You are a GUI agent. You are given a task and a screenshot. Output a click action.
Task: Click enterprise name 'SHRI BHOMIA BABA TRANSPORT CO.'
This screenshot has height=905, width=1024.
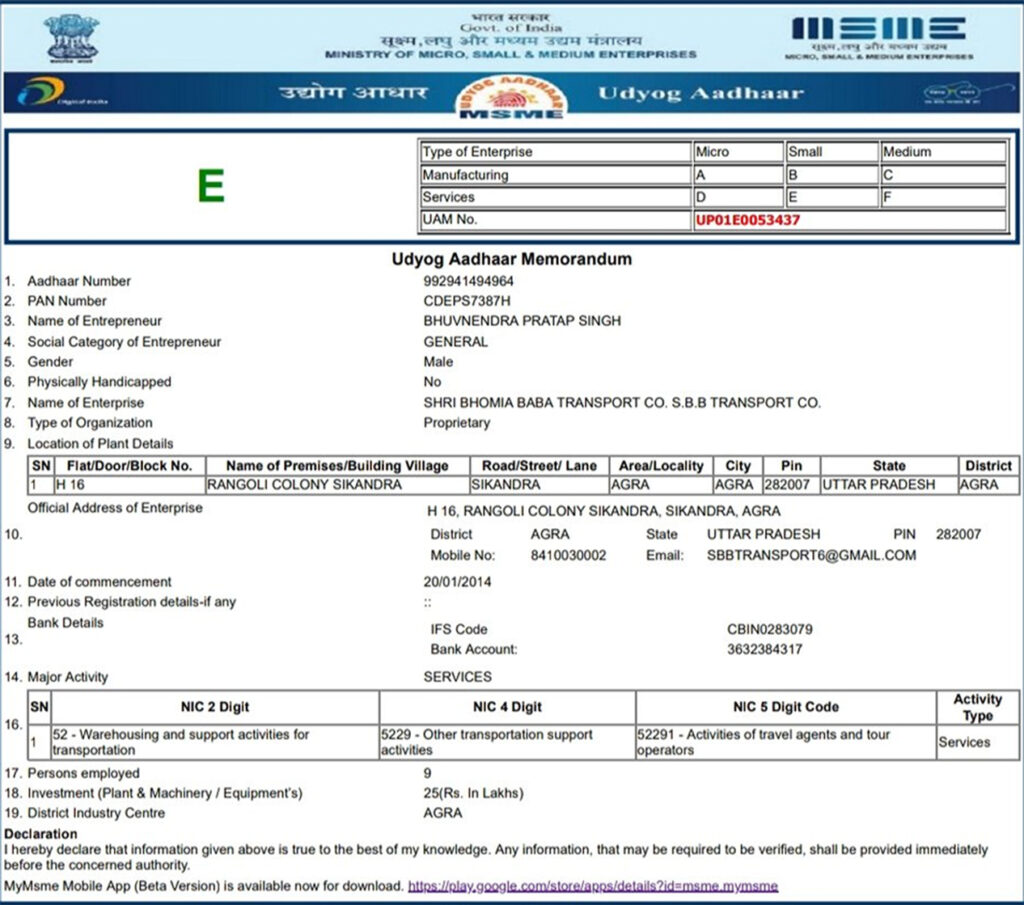pos(545,403)
